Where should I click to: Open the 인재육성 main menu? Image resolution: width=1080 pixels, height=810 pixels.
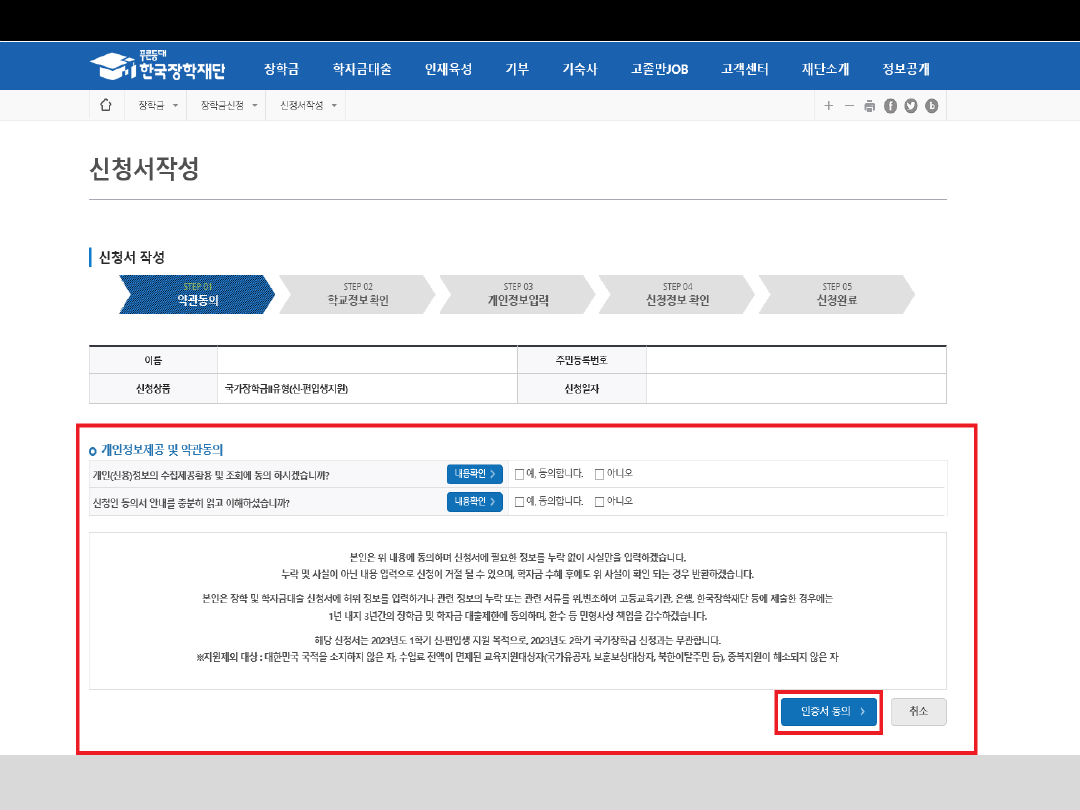coord(448,69)
